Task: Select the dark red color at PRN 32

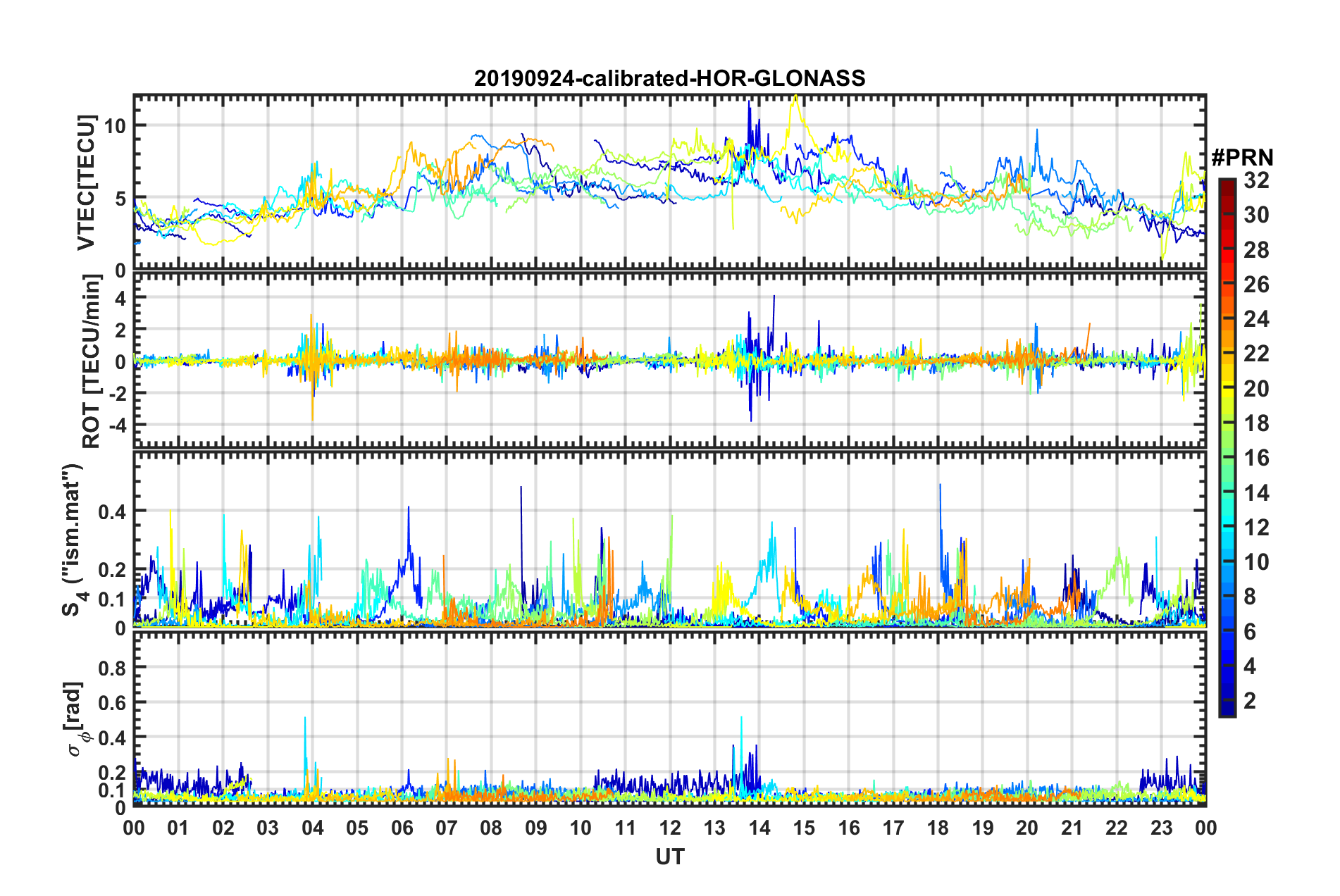Action: click(1227, 182)
